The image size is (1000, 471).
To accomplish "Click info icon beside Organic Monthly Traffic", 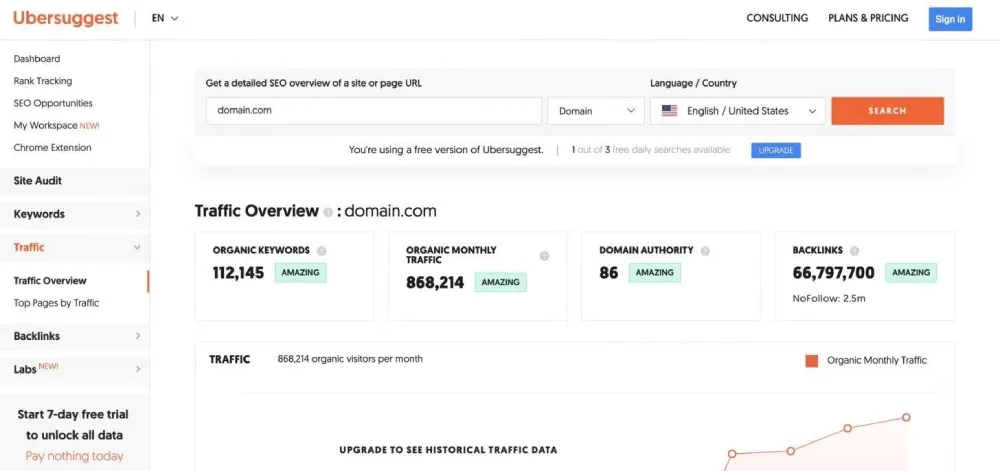I will click(x=544, y=256).
